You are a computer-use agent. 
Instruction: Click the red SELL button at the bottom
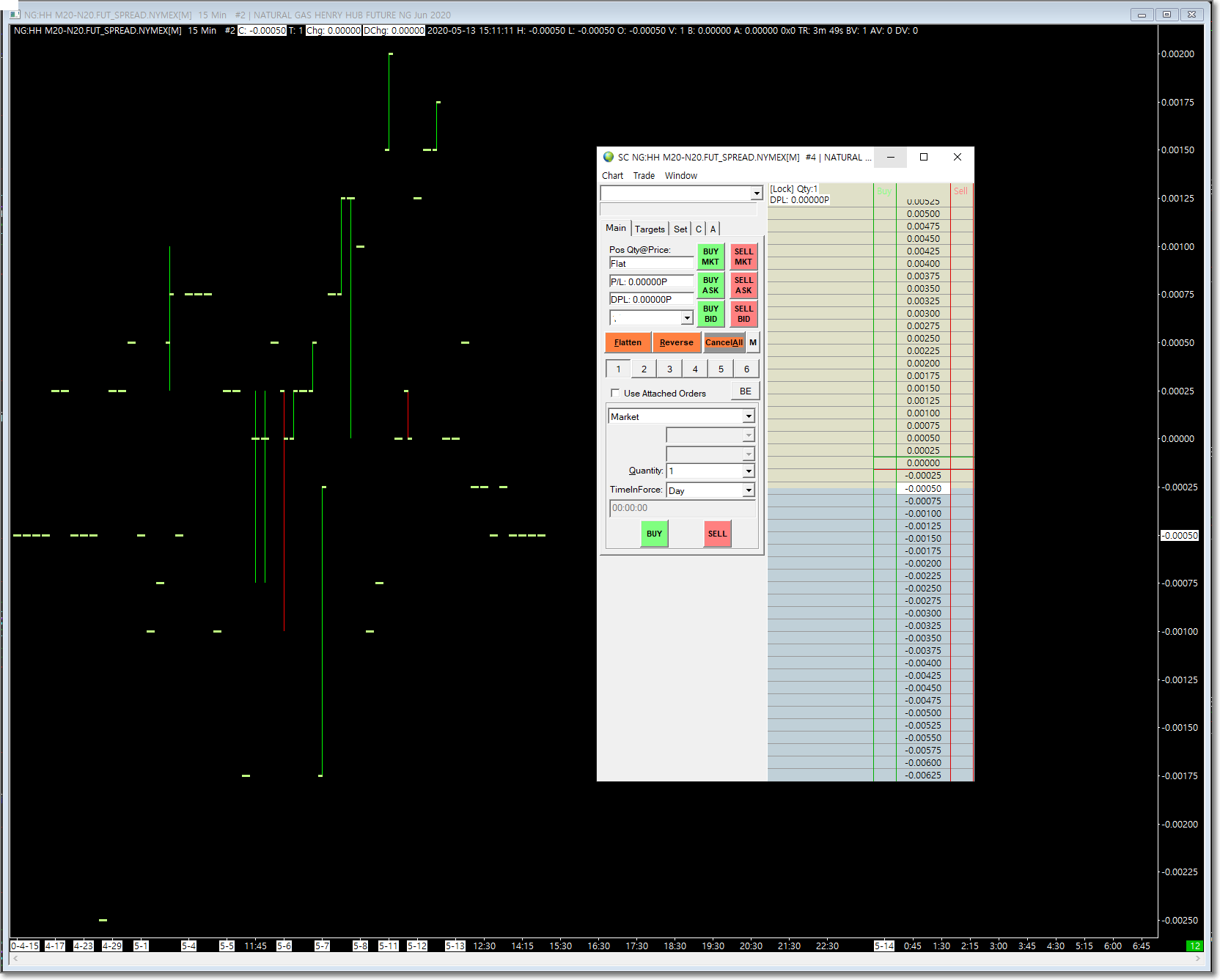[718, 534]
